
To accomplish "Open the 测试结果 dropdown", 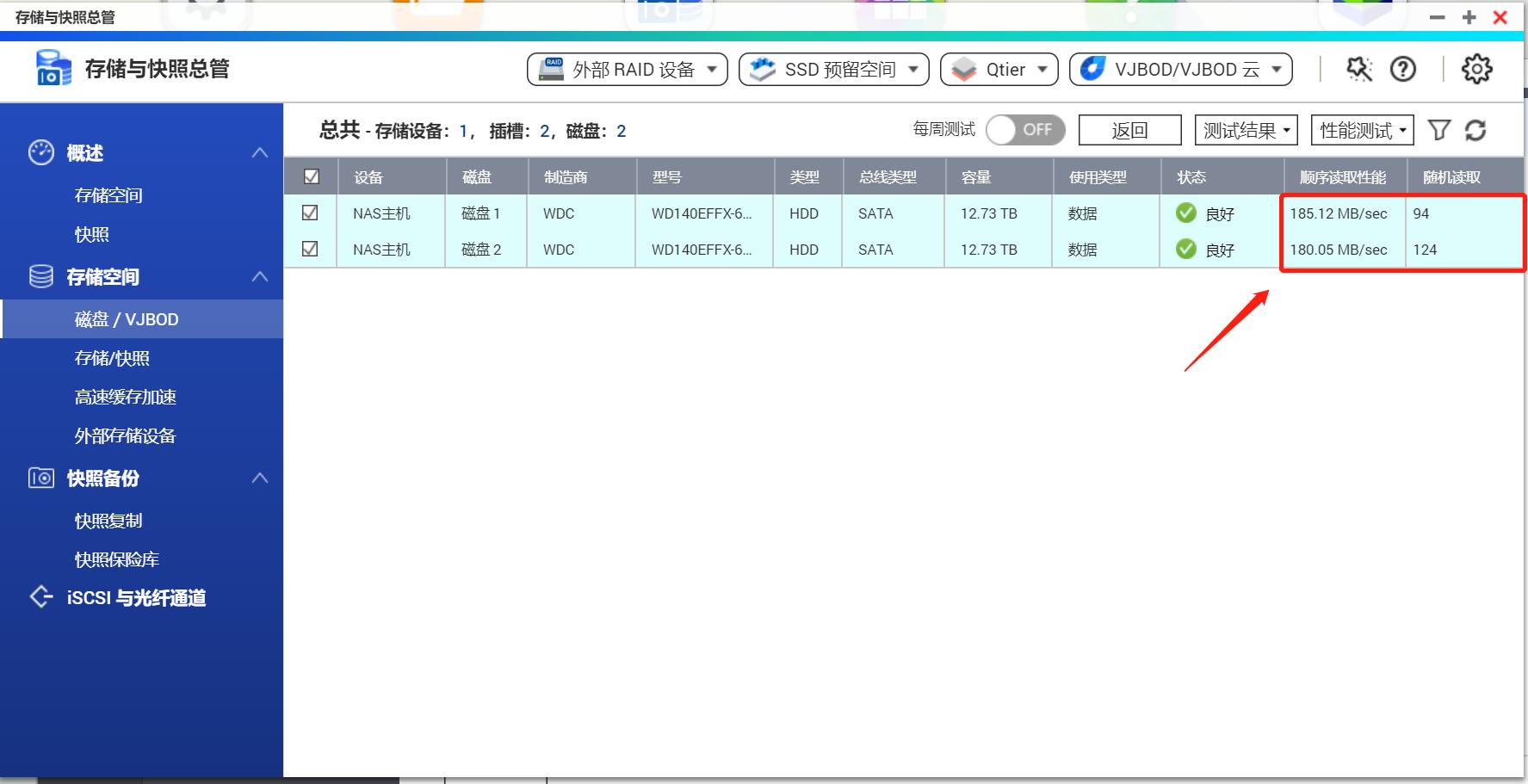I will coord(1245,130).
